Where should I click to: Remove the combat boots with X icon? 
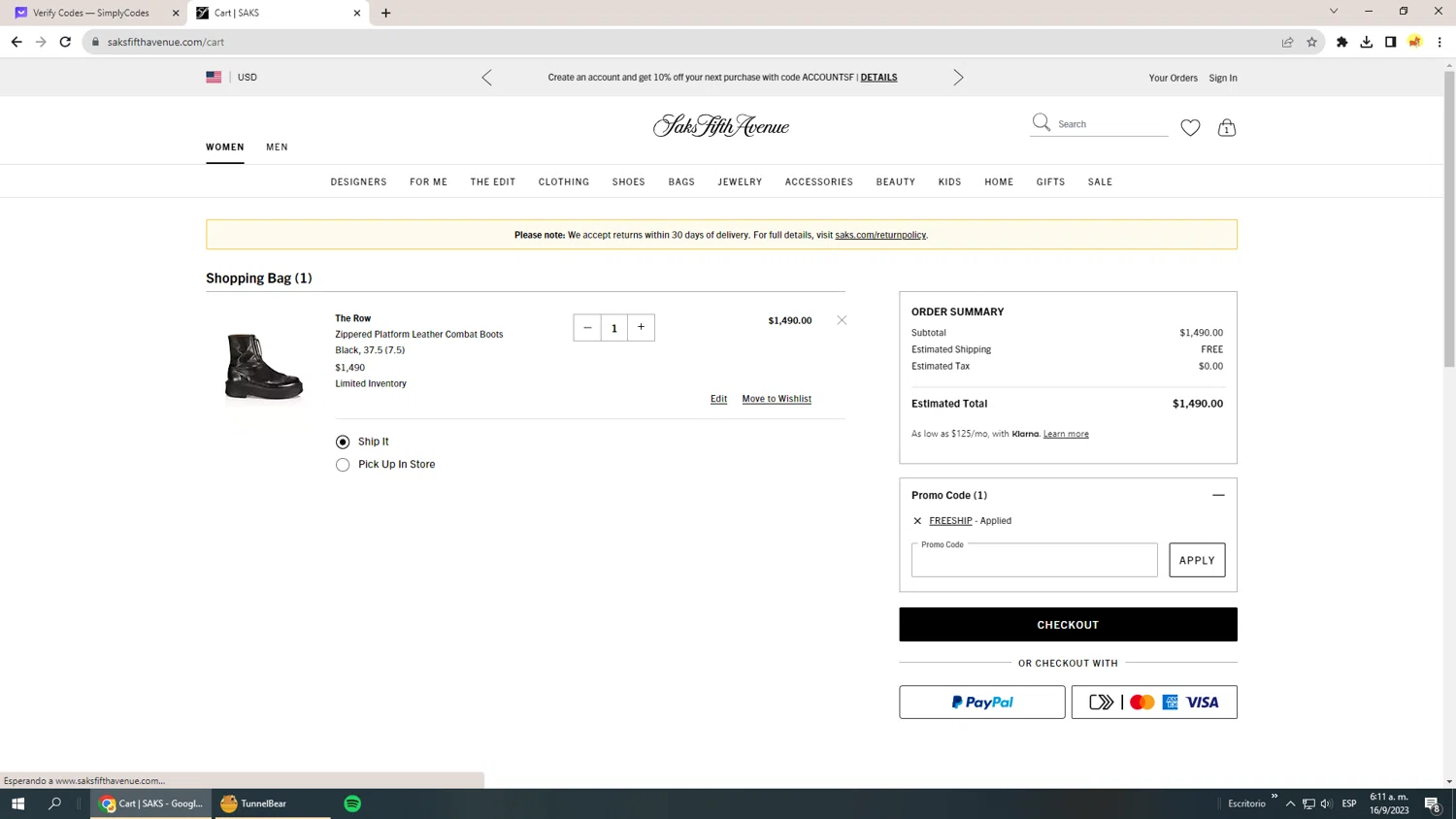coord(842,320)
